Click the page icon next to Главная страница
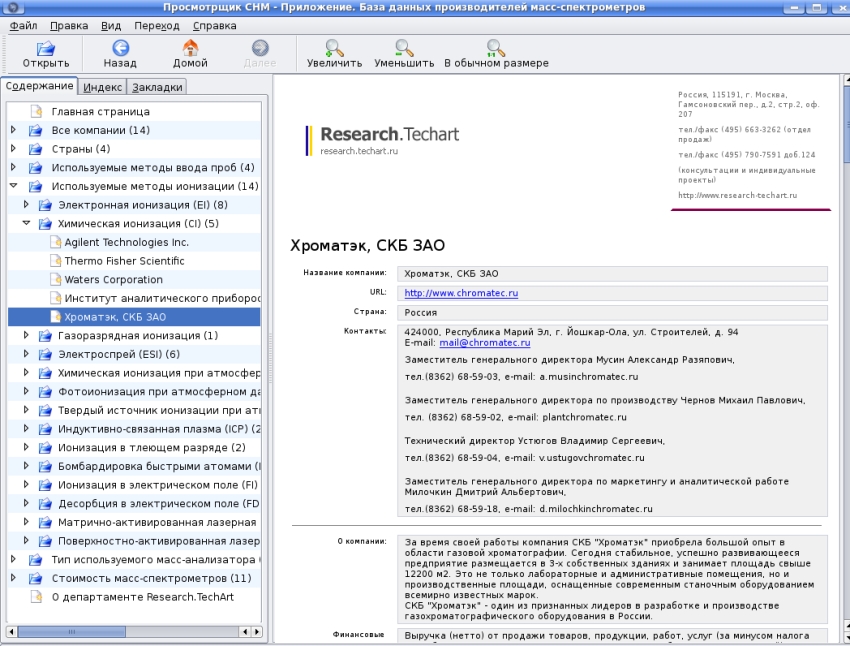The height and width of the screenshot is (646, 850). [x=37, y=112]
